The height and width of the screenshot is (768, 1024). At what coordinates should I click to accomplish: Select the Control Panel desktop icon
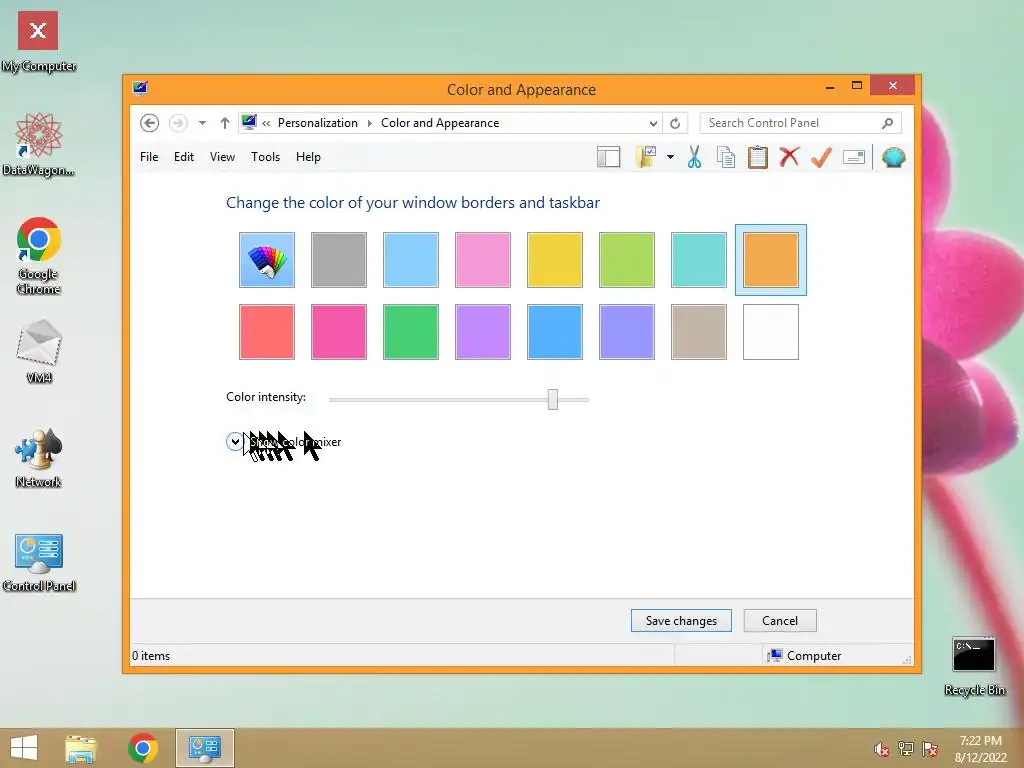(x=39, y=563)
